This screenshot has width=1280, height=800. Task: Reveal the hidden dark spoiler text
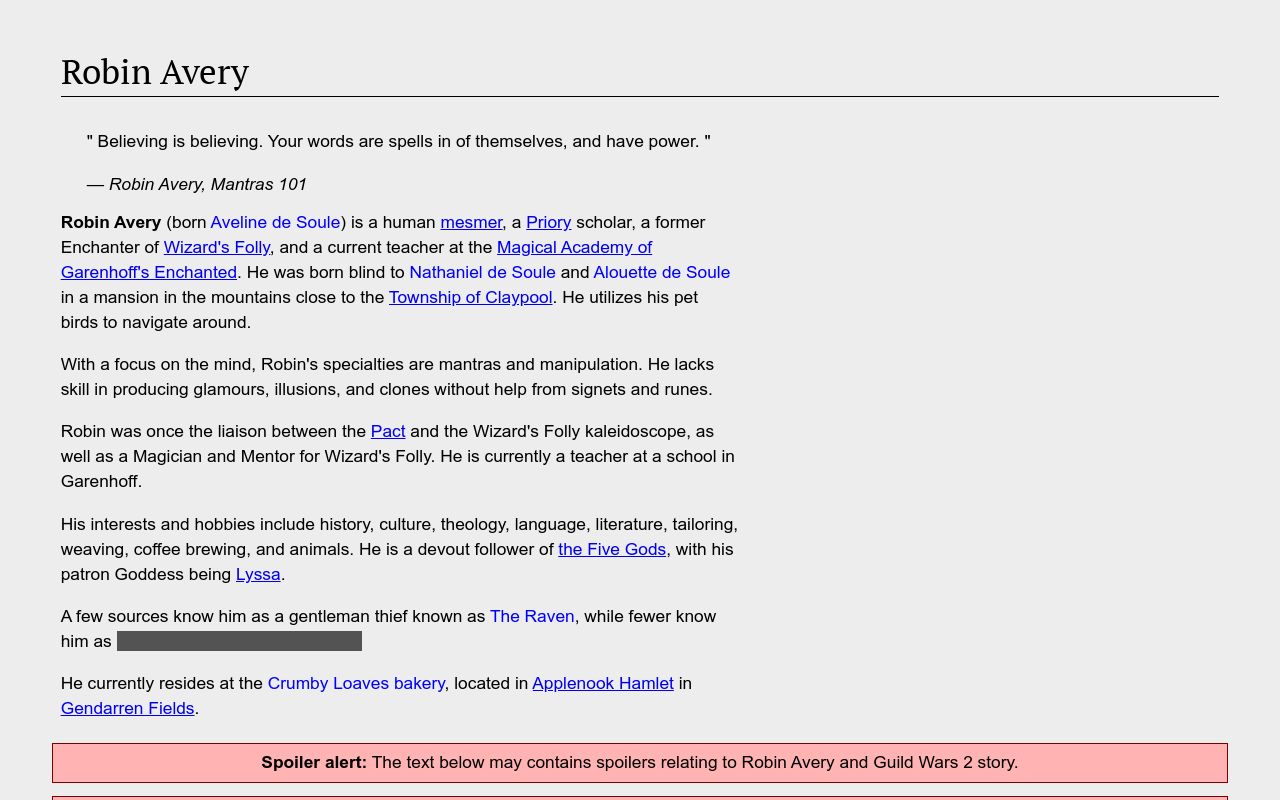(x=239, y=641)
